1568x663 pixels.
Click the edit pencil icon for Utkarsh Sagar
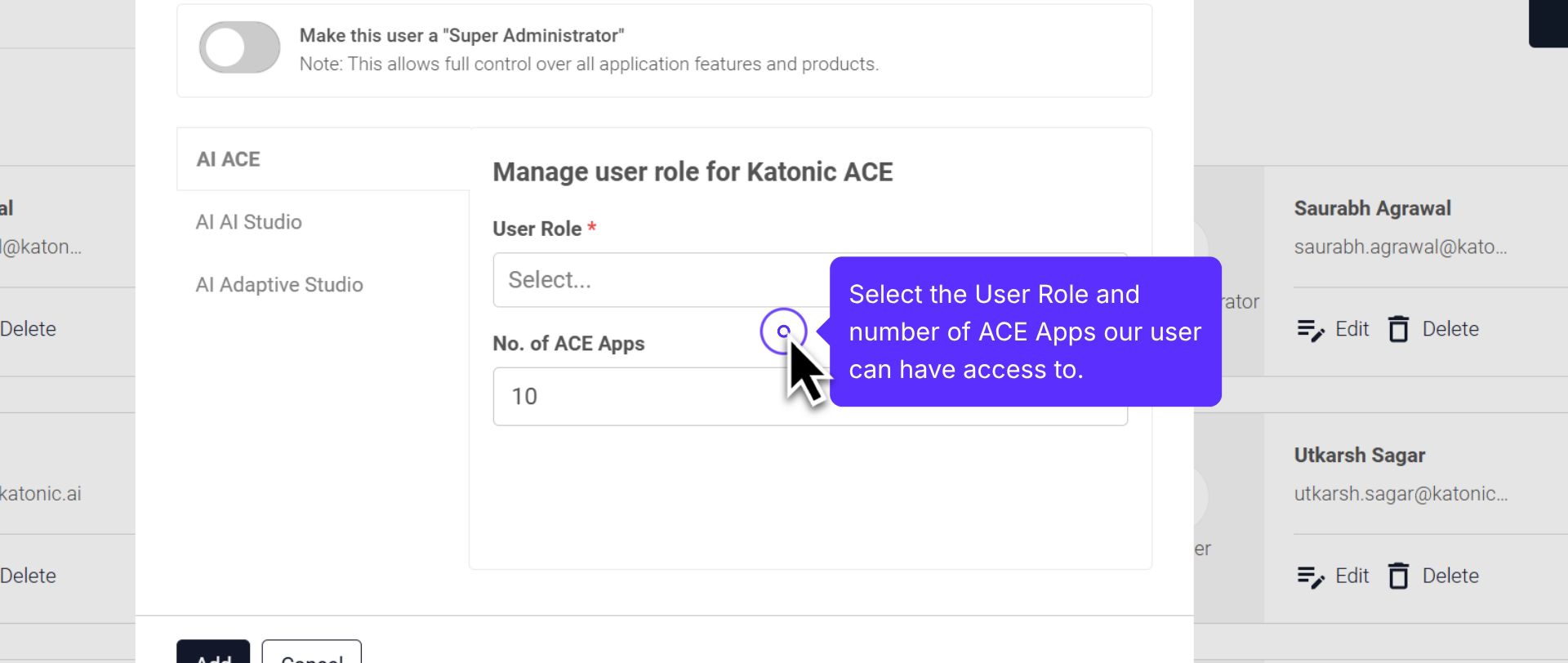(x=1311, y=576)
